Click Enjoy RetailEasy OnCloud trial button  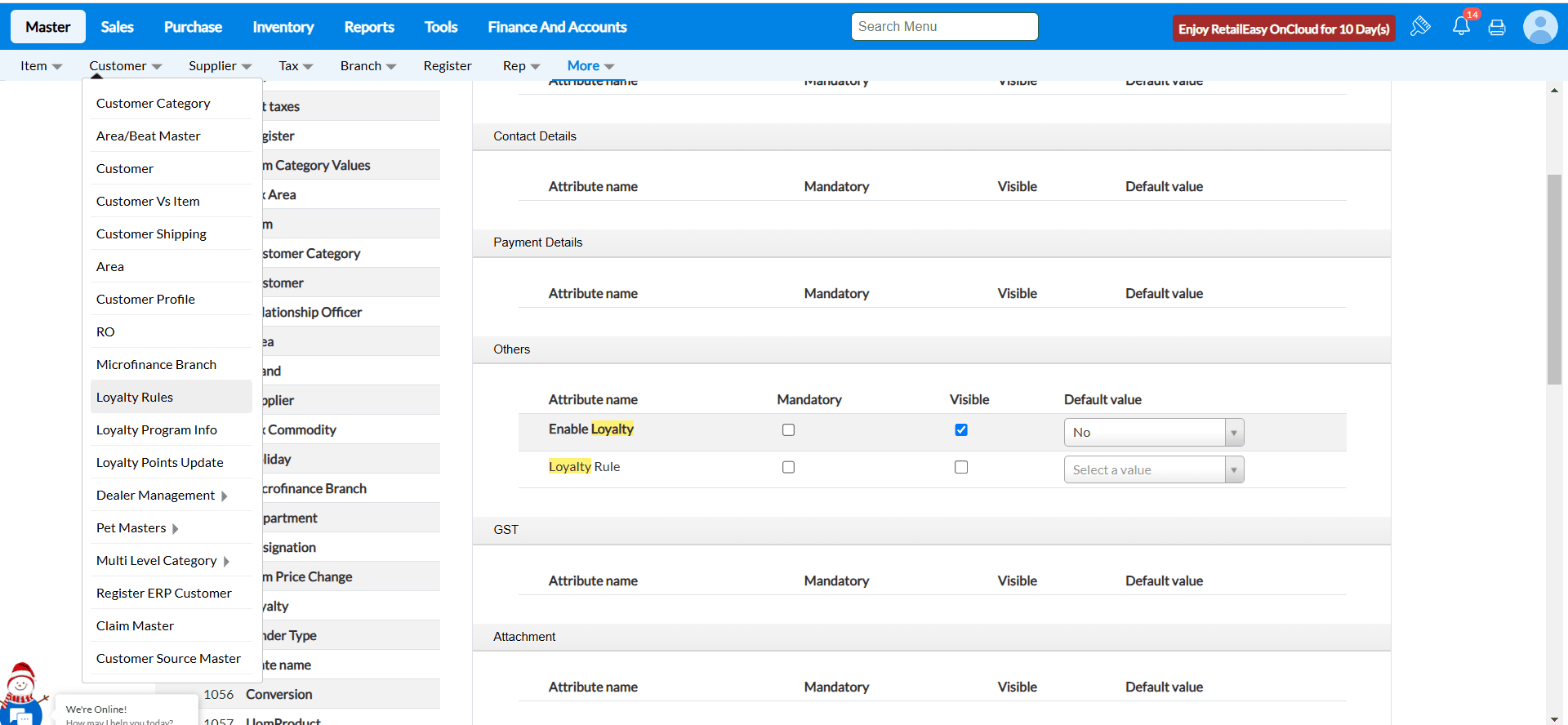click(1283, 29)
